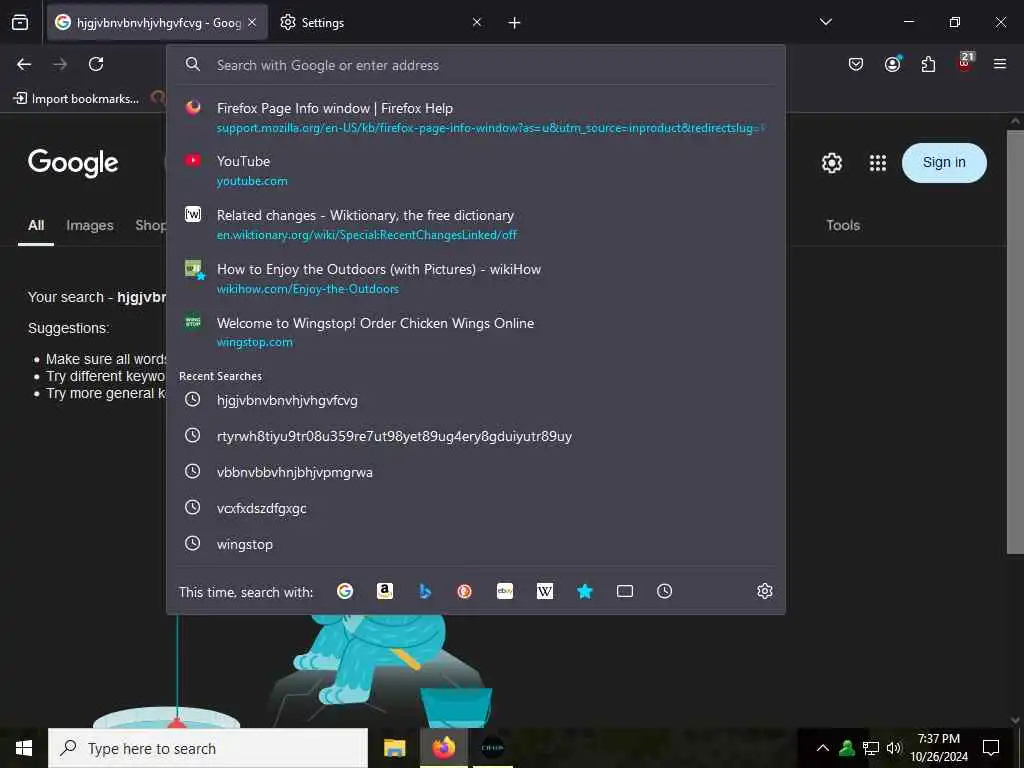Click the Windows taskbar search box
This screenshot has width=1024, height=768.
[208, 748]
